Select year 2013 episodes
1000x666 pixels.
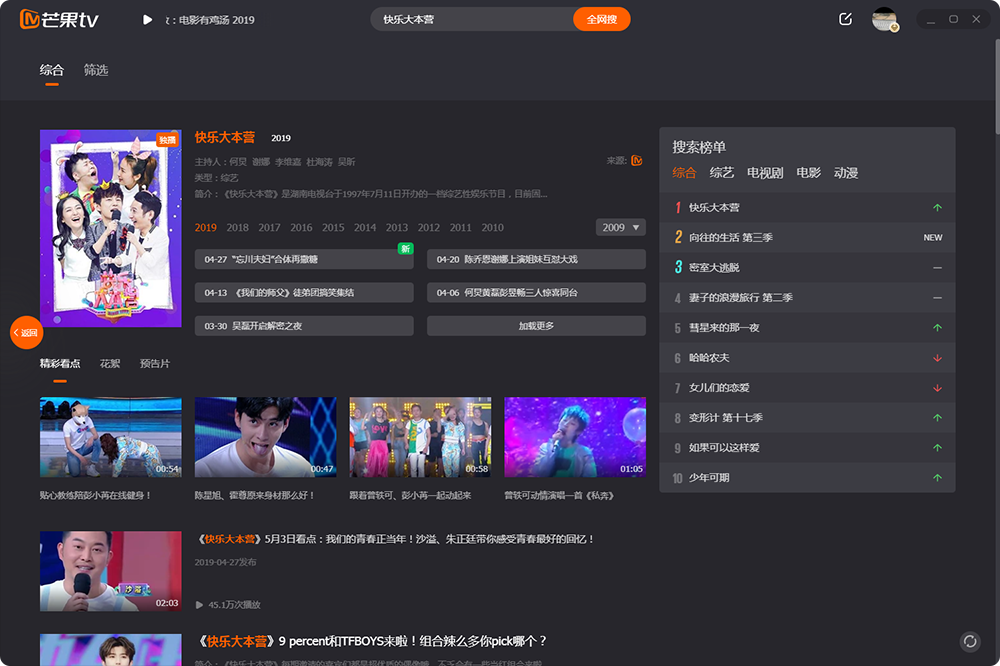coord(397,227)
